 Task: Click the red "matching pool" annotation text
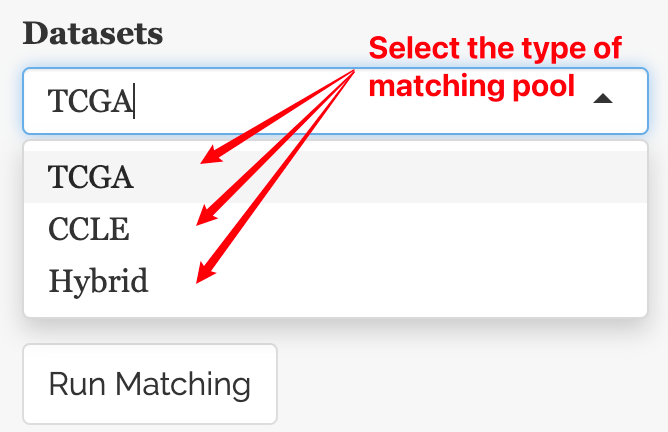[x=472, y=86]
